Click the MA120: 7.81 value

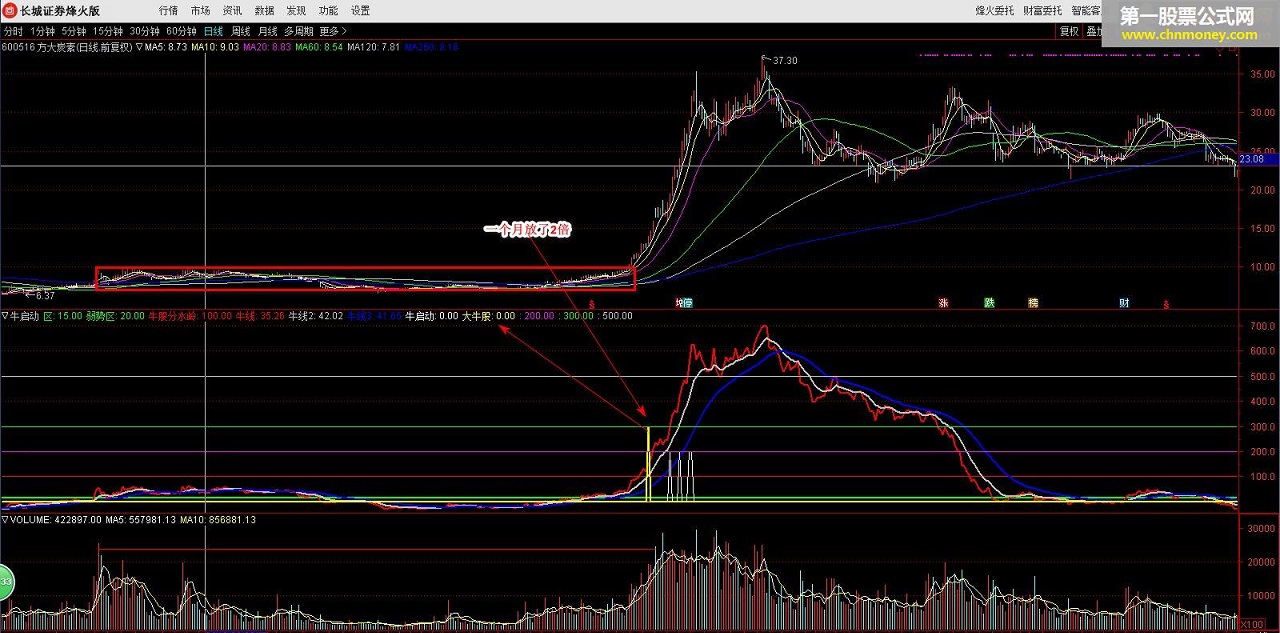click(374, 46)
